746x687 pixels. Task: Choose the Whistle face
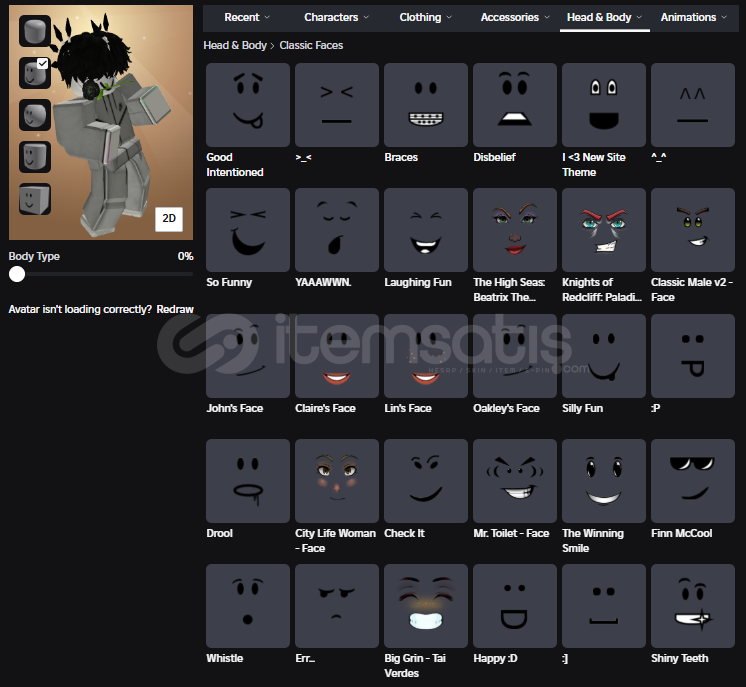click(x=248, y=606)
